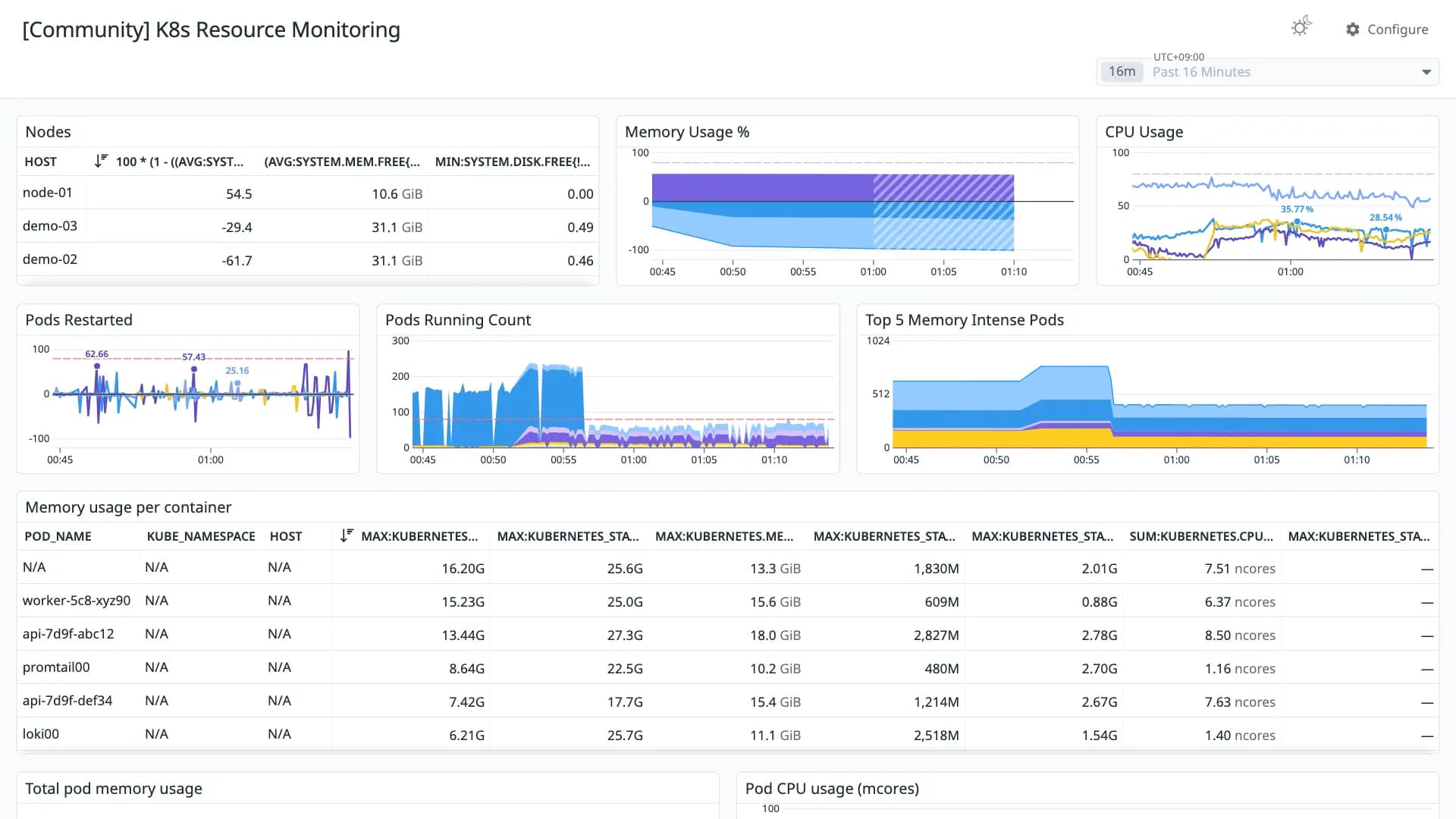Click the Pods Restarted widget title
The image size is (1456, 819).
[x=79, y=320]
